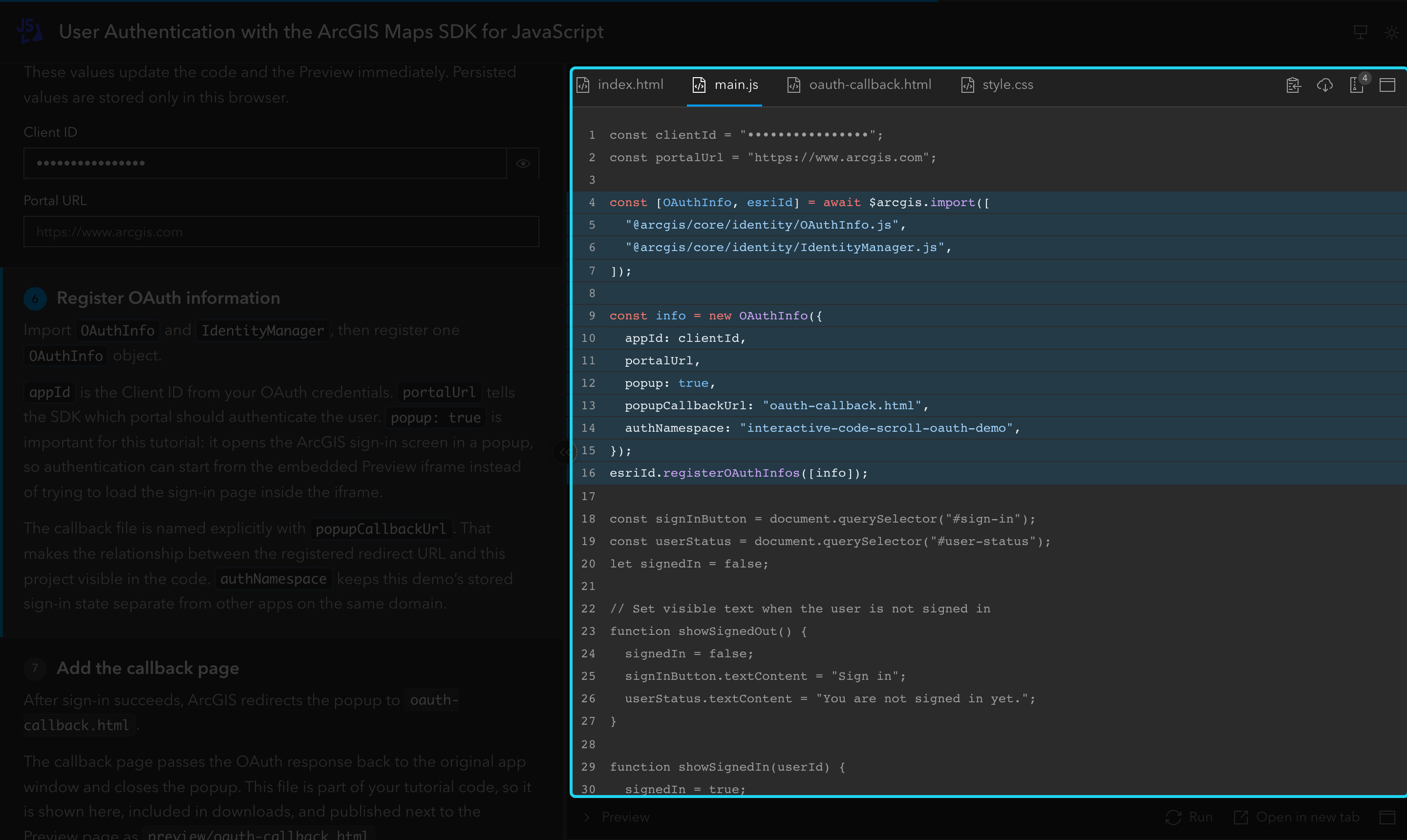The image size is (1407, 840).
Task: Click the step 6 number badge
Action: point(35,298)
